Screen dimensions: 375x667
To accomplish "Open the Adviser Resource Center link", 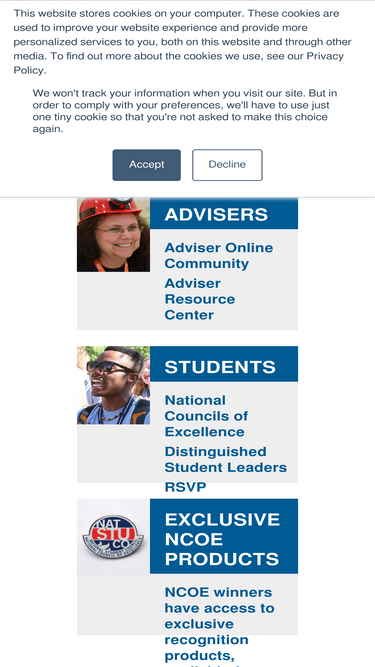I will click(x=200, y=299).
